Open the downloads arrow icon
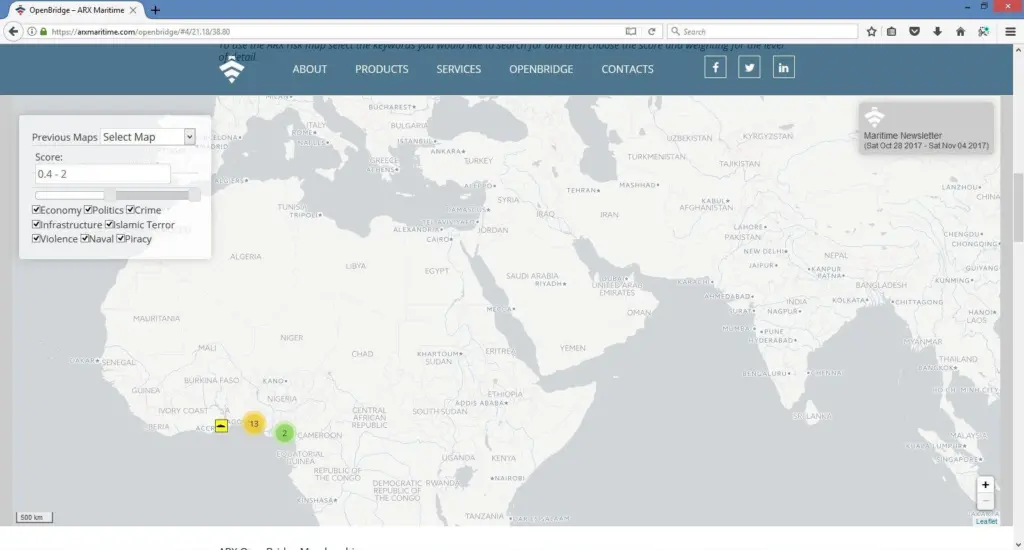Viewport: 1024px width, 550px height. click(937, 31)
